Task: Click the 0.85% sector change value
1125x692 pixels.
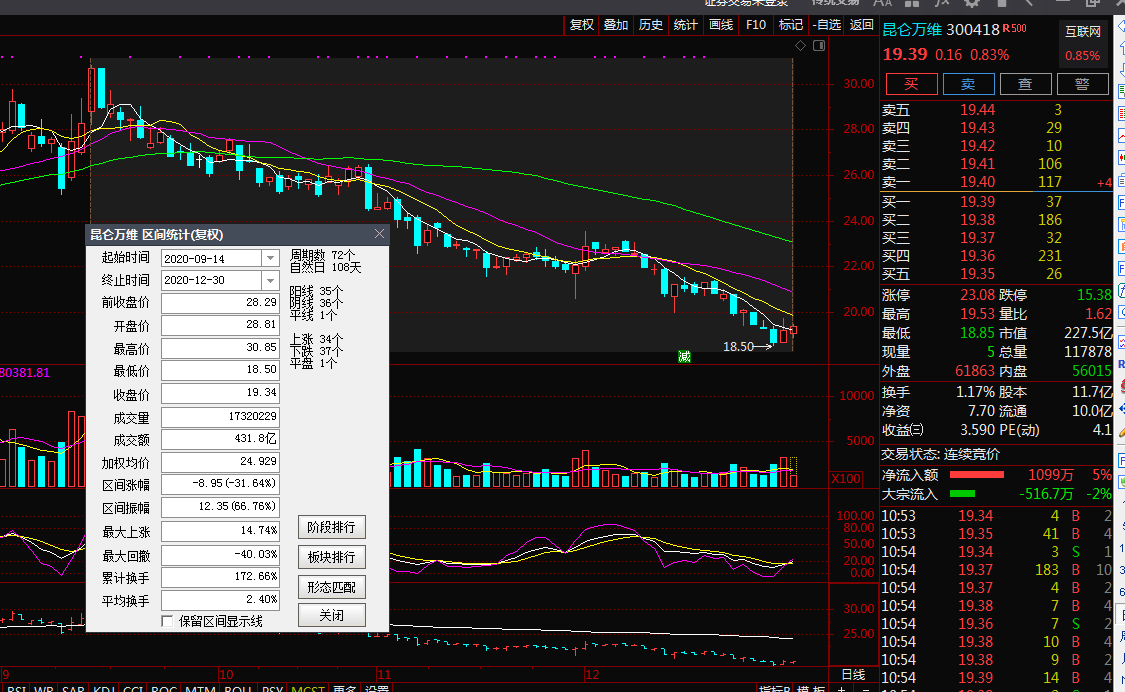Action: 1083,55
